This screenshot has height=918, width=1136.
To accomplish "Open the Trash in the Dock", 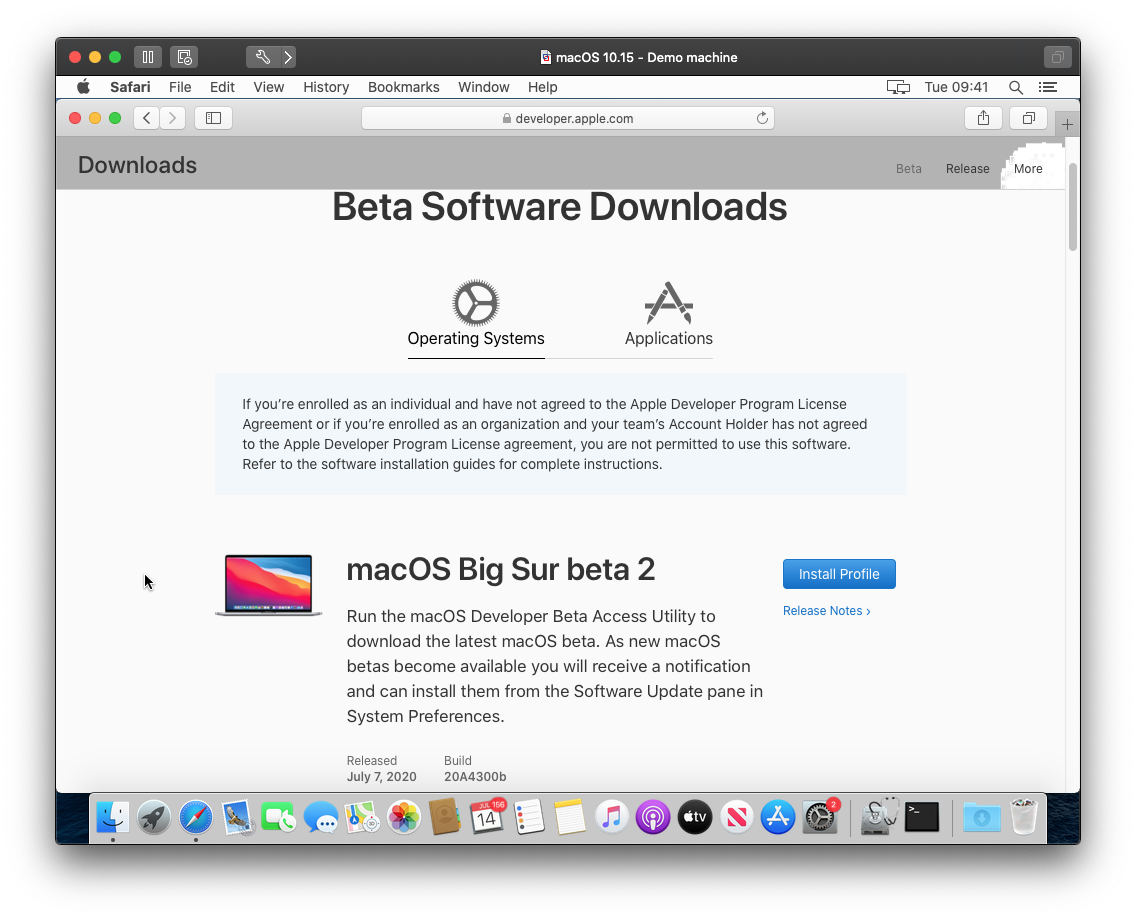I will click(x=1024, y=817).
